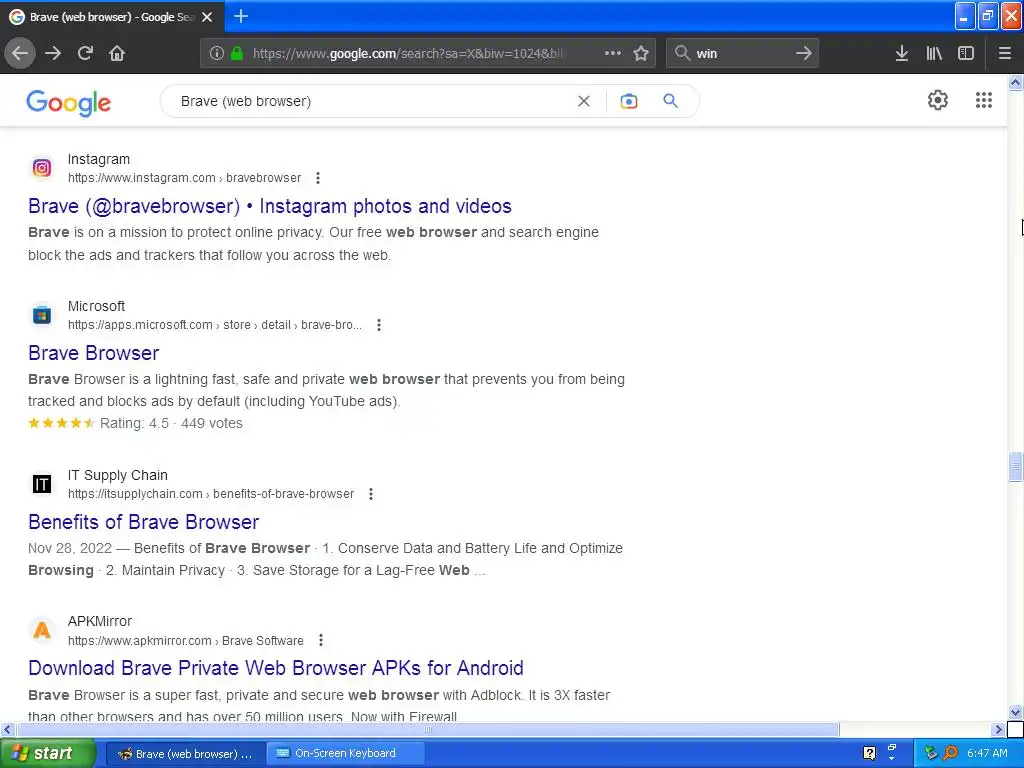Open more options for IT Supply Chain result
Viewport: 1024px width, 768px height.
point(371,494)
